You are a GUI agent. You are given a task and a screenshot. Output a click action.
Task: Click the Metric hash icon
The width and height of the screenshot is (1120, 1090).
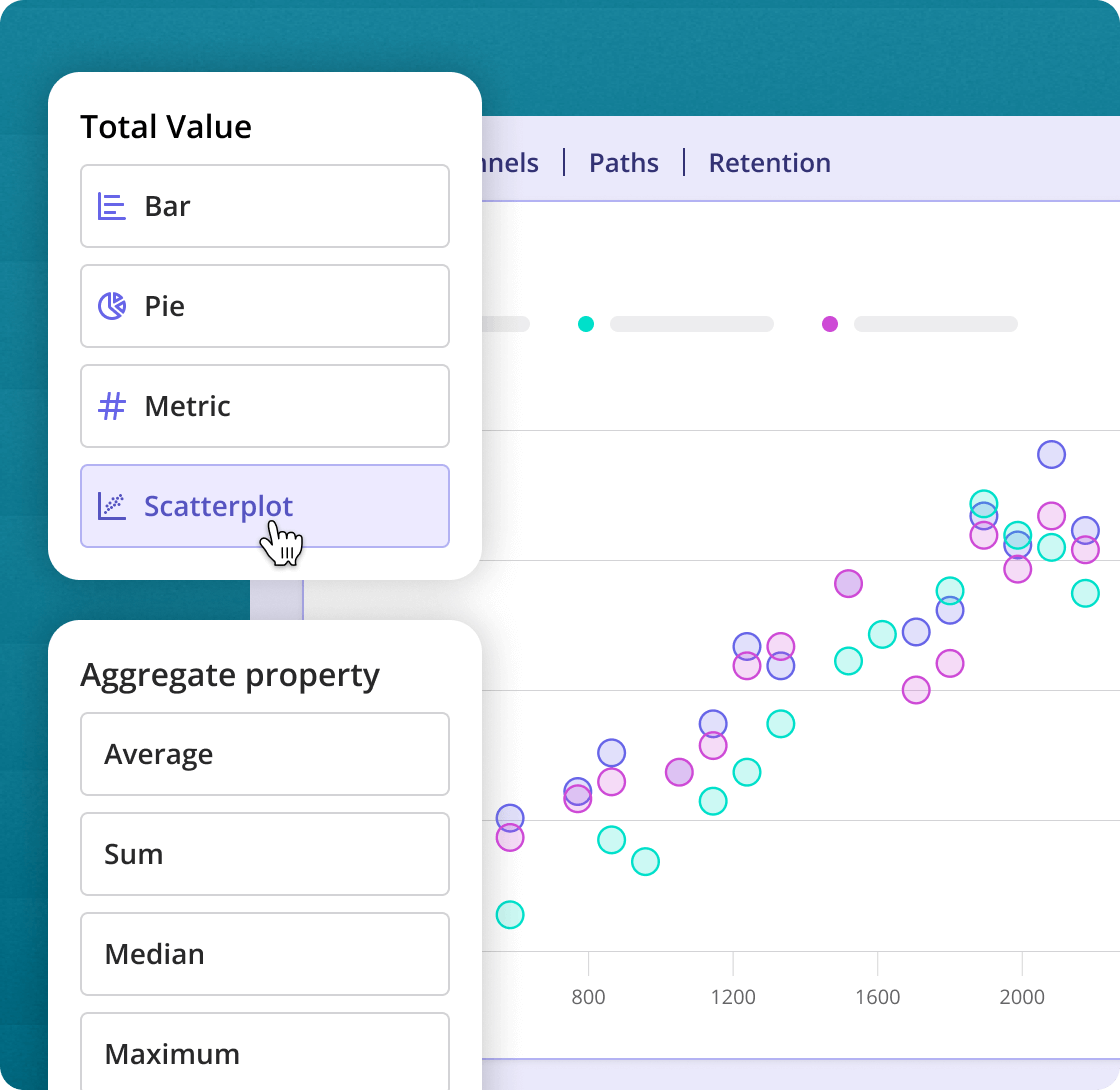(112, 406)
